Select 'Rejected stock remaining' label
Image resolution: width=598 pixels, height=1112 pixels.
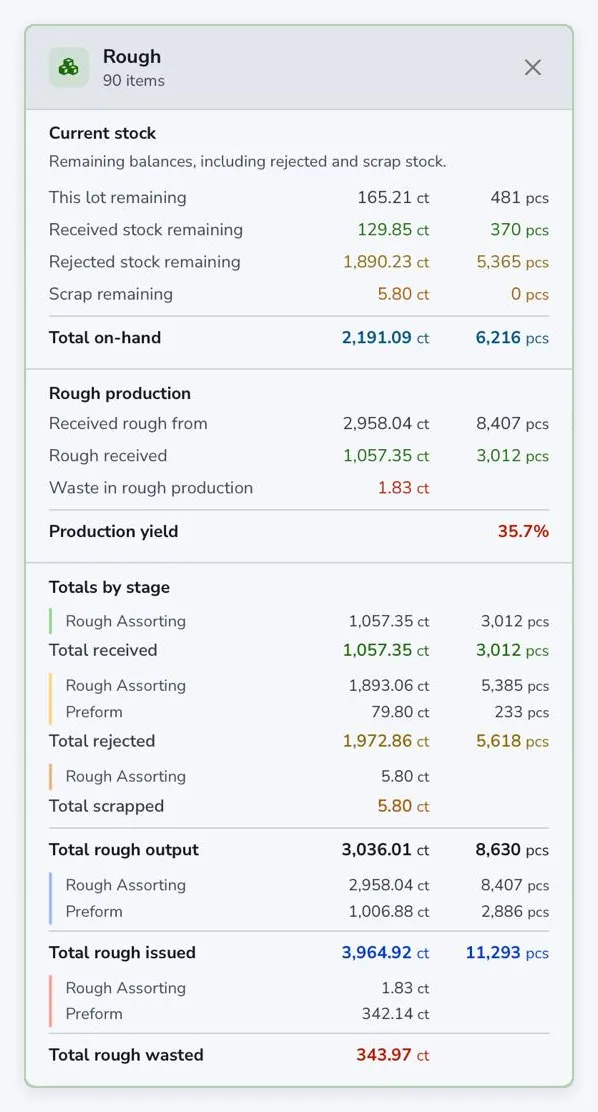point(145,262)
